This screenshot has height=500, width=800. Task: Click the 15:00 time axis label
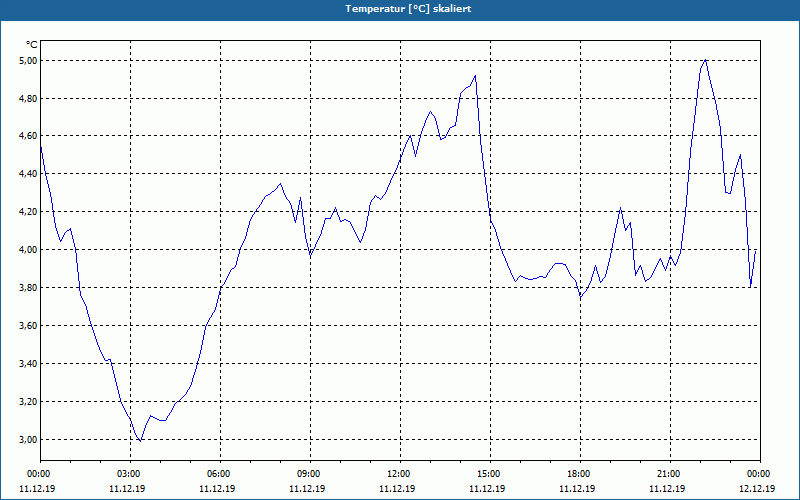(x=488, y=474)
